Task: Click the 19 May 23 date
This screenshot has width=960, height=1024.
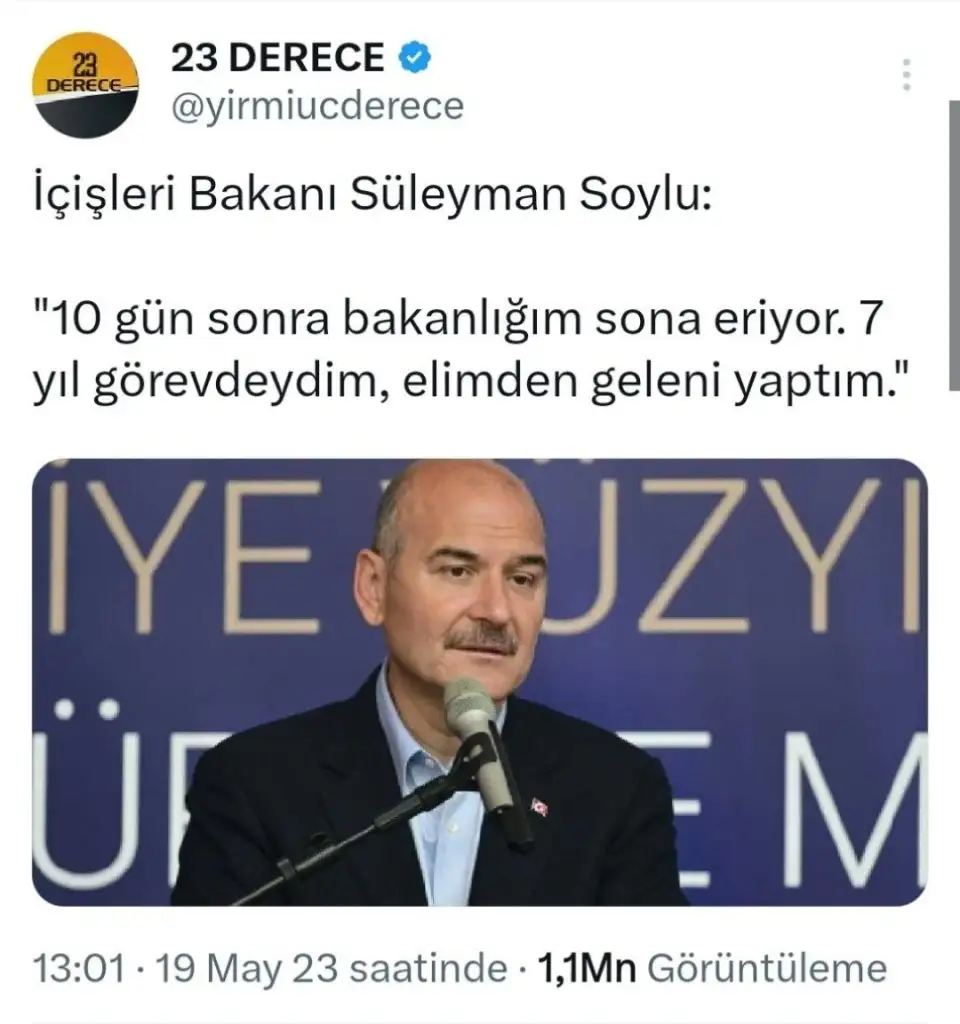Action: [x=247, y=968]
